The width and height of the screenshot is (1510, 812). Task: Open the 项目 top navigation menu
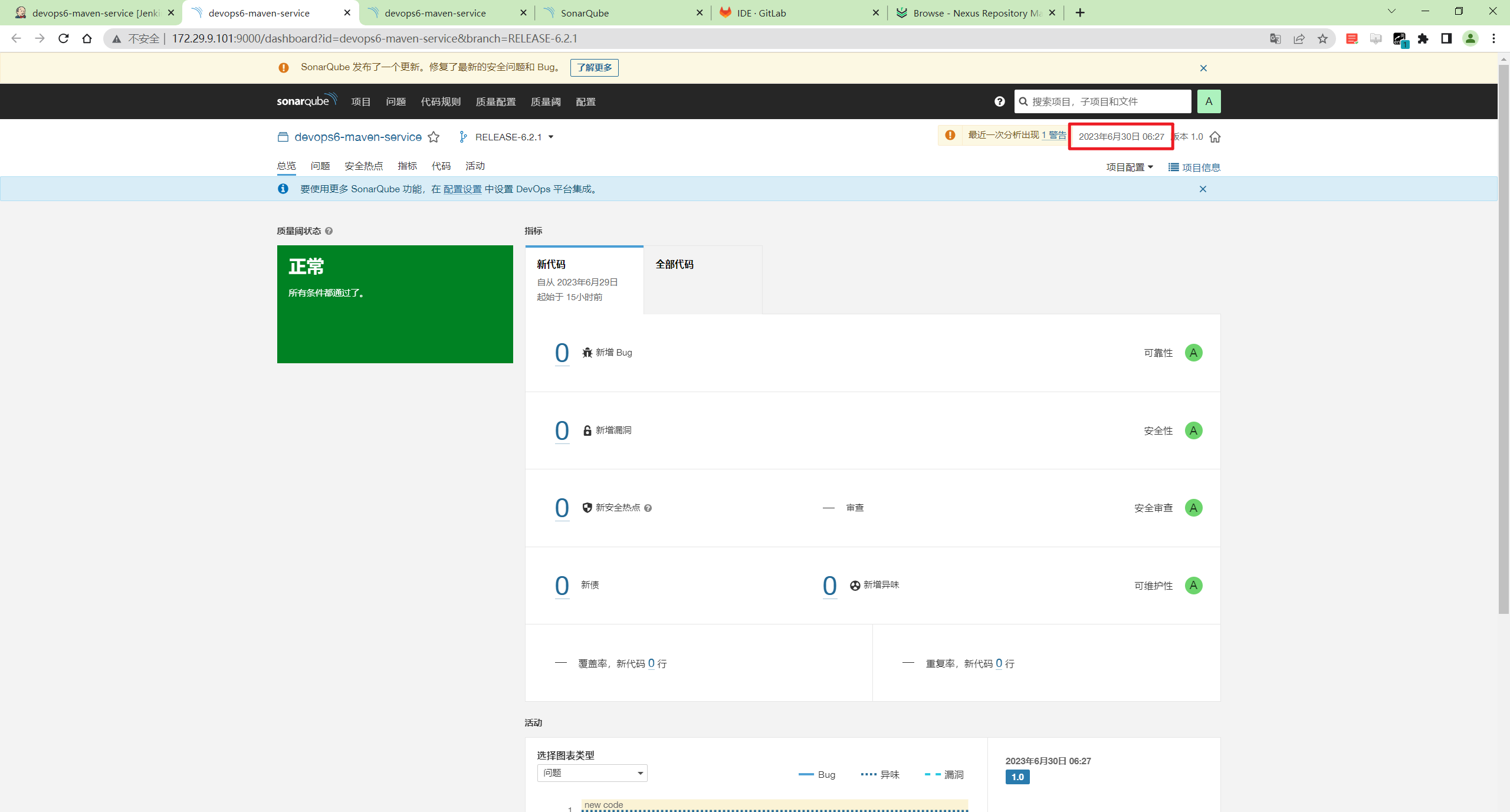tap(361, 101)
